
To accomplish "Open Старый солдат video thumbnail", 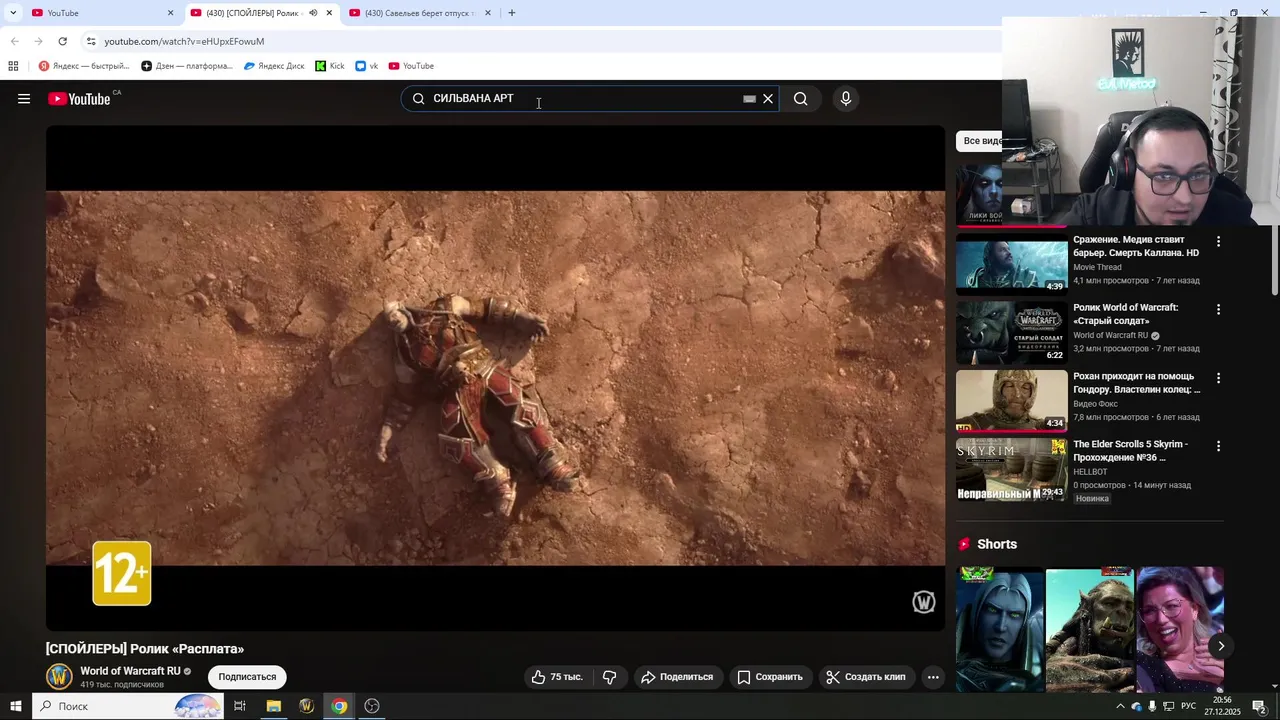I will (1011, 332).
